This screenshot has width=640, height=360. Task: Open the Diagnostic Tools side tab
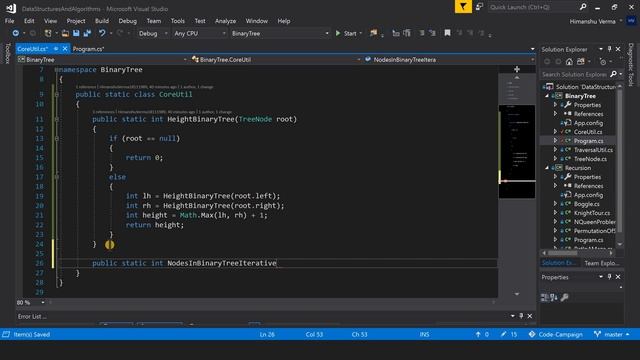(631, 64)
